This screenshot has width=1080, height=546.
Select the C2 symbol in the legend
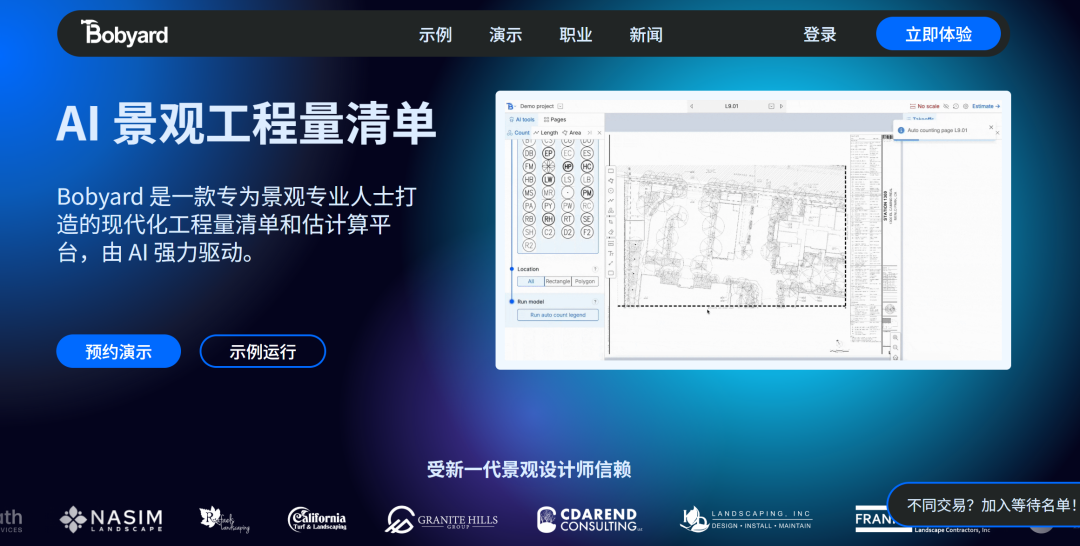548,232
